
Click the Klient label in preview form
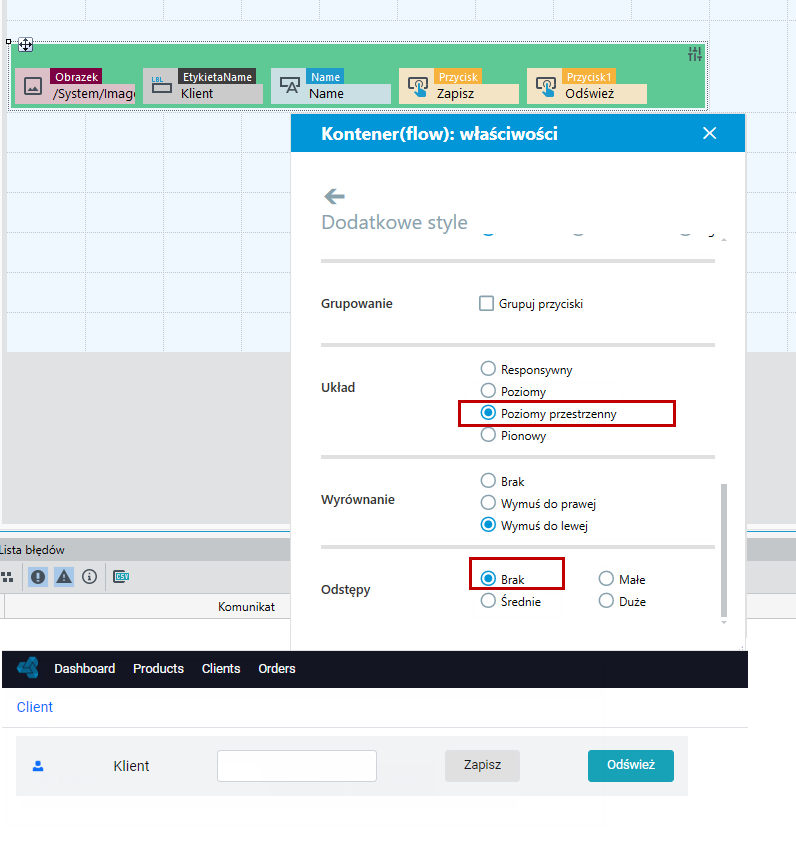tap(131, 766)
